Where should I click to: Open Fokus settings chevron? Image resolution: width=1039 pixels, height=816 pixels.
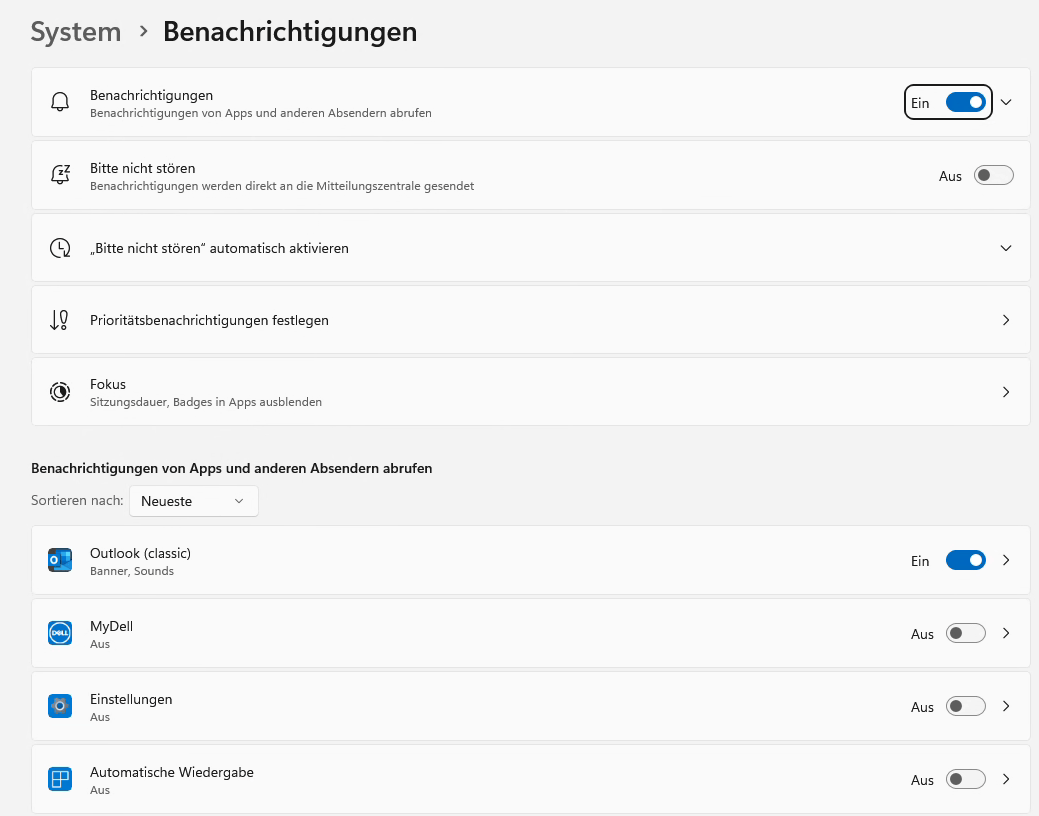(1006, 392)
